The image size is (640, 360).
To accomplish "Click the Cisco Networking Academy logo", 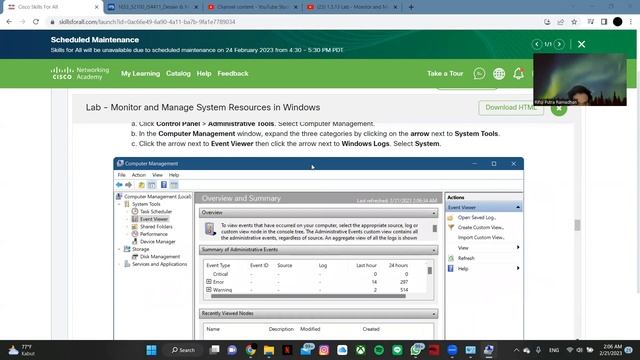I will 80,73.
